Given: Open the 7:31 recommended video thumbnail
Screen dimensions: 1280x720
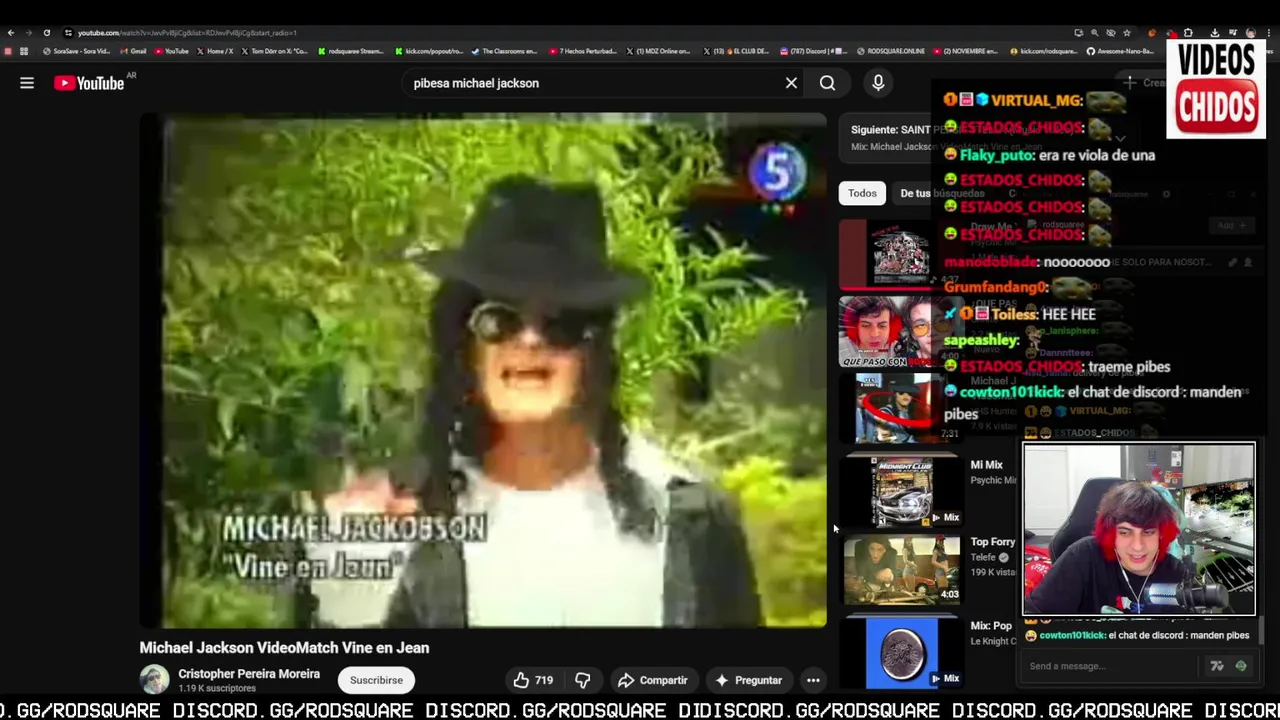Looking at the screenshot, I should coord(899,407).
